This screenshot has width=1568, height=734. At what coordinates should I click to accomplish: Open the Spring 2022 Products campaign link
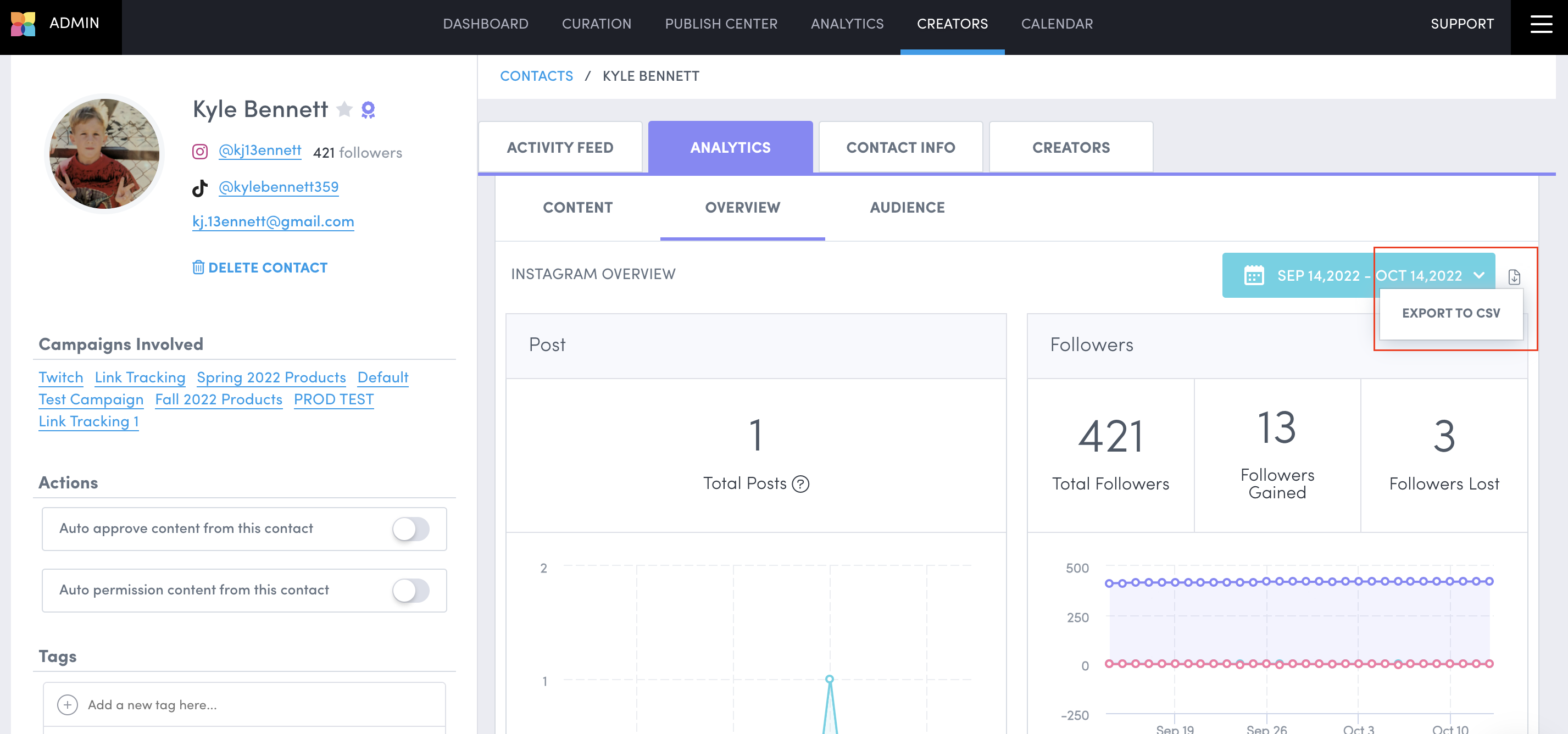271,378
